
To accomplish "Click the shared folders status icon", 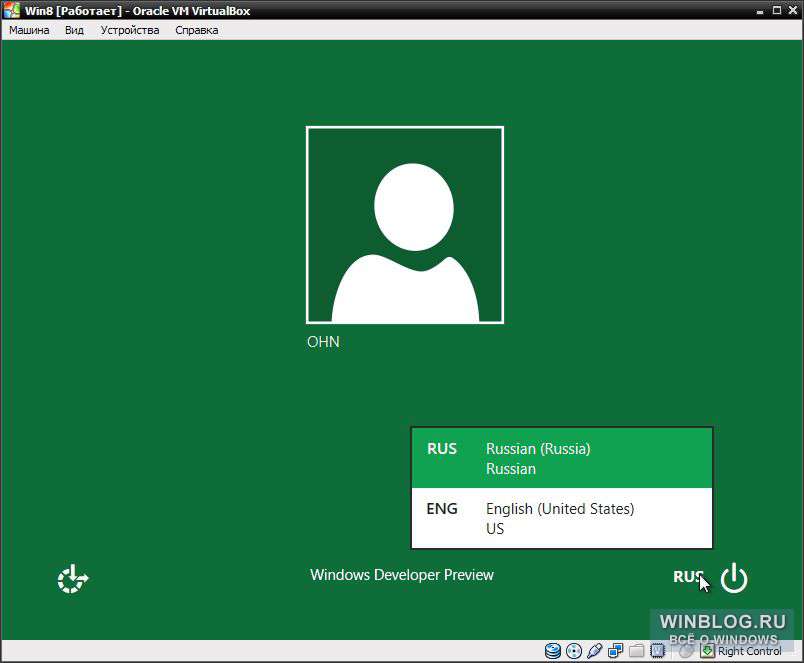I will [x=636, y=651].
